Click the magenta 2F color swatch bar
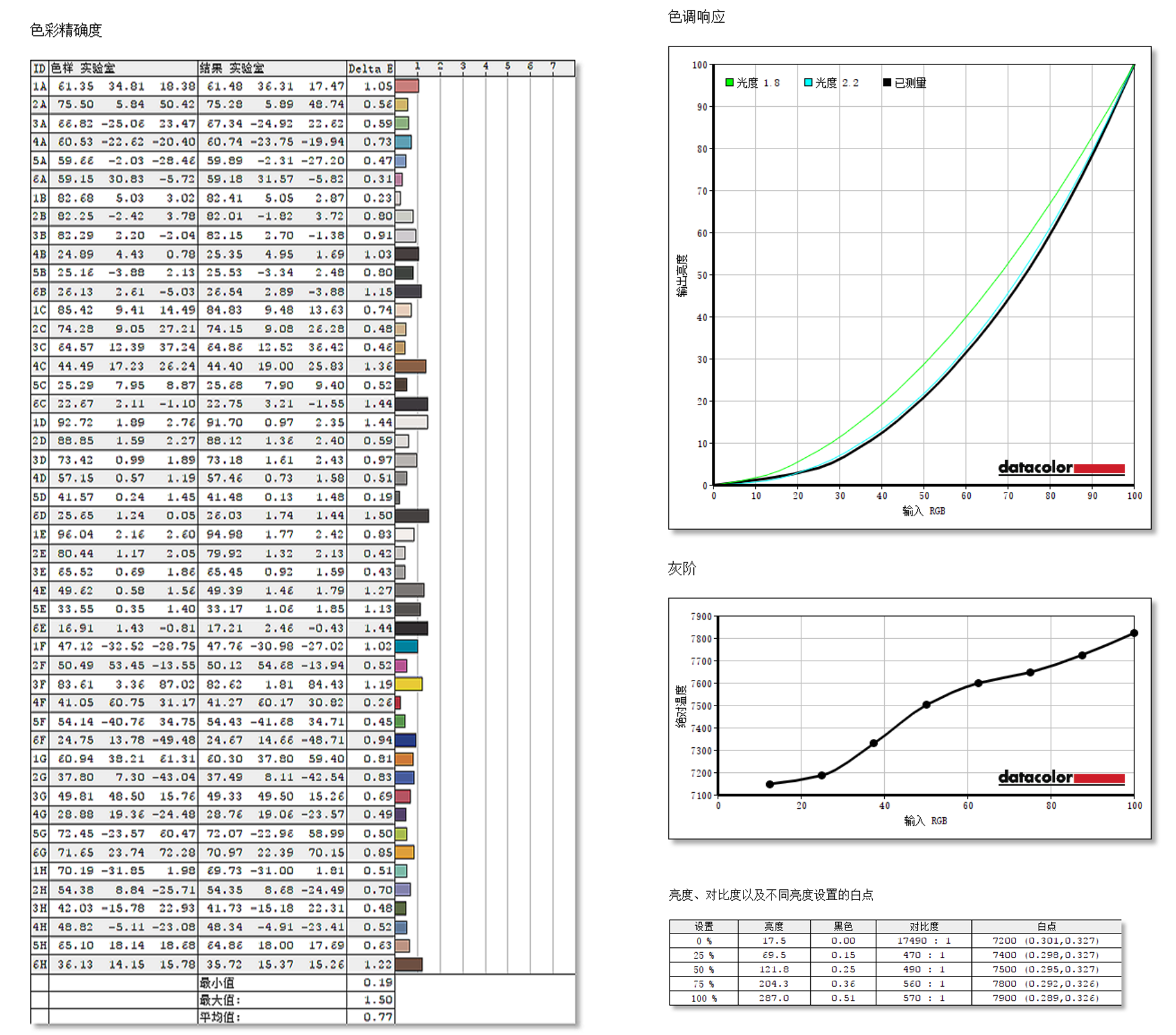Image resolution: width=1176 pixels, height=1035 pixels. [401, 666]
